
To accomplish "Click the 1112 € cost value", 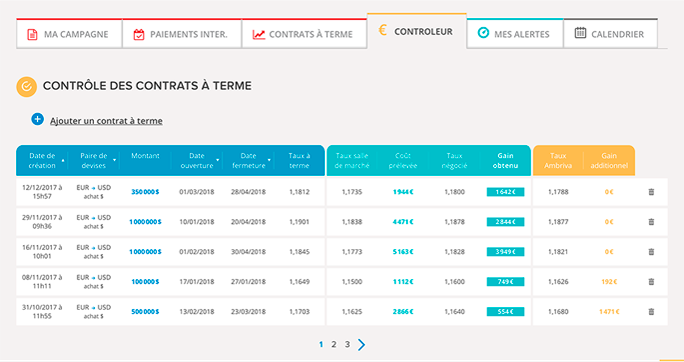I will tap(403, 282).
